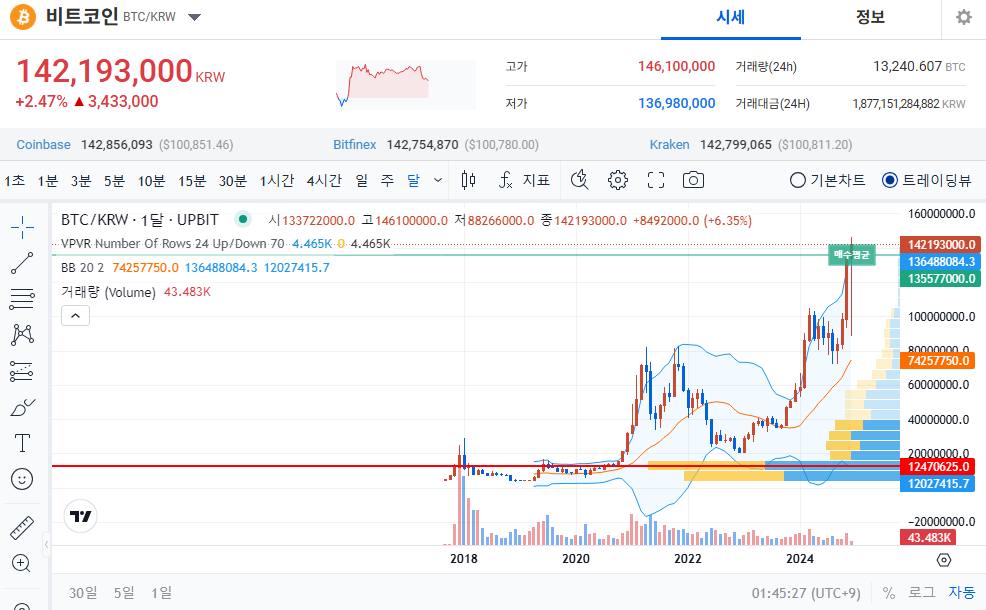Select the XABCD pattern tool
The image size is (986, 610).
(x=22, y=335)
